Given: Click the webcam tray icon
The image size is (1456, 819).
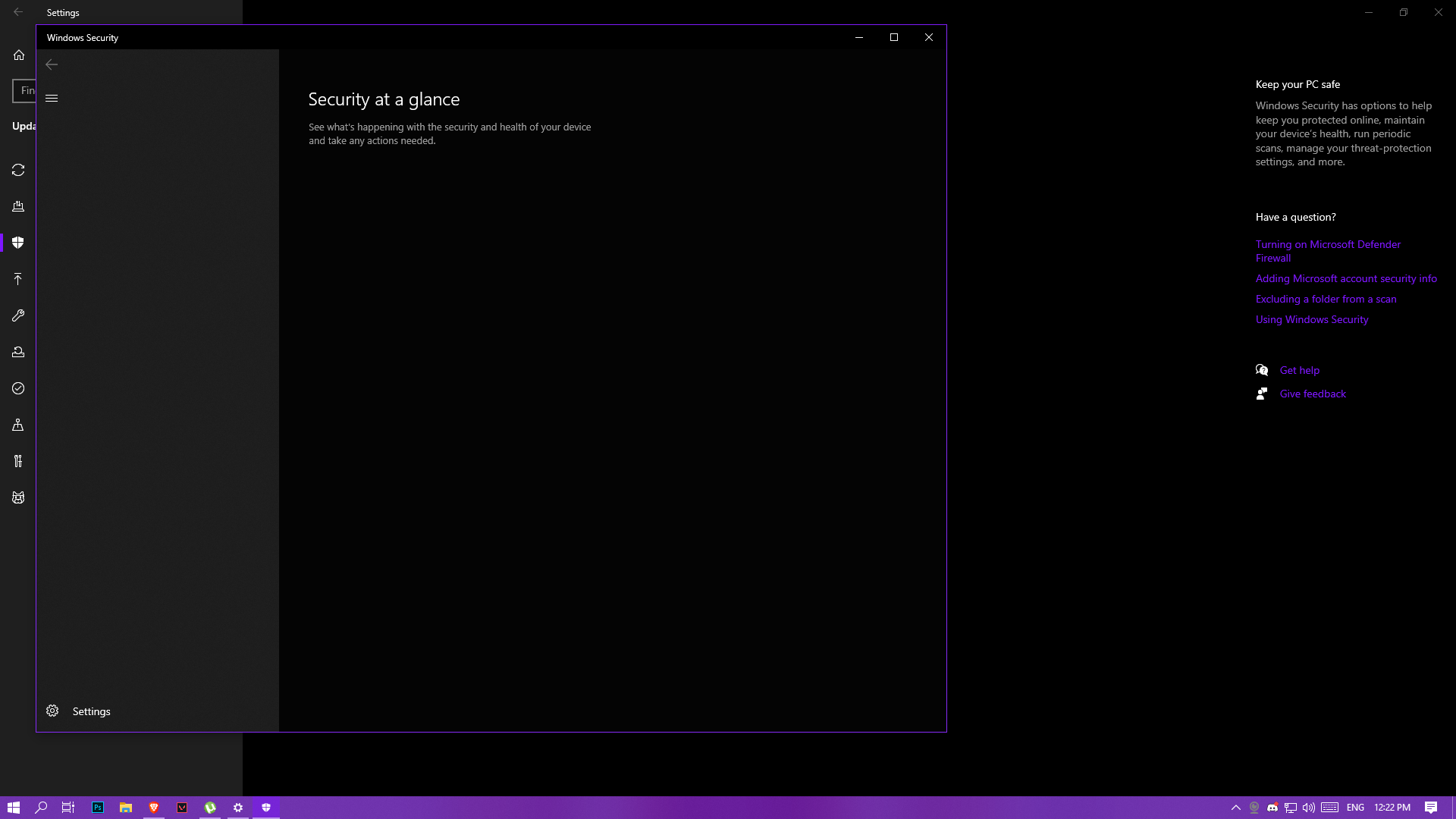Looking at the screenshot, I should [x=1254, y=808].
